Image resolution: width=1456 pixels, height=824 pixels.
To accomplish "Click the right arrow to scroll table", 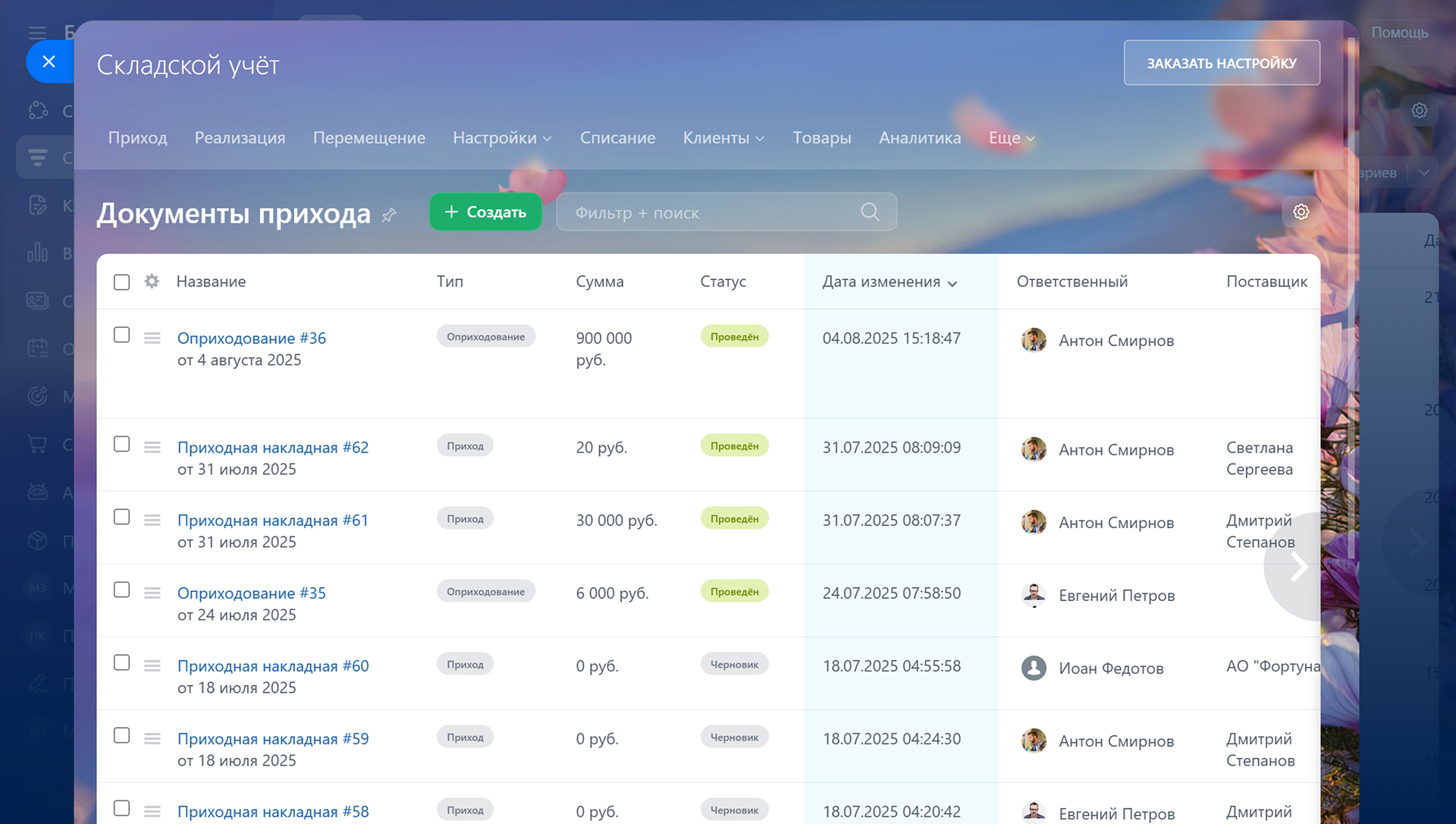I will [x=1298, y=566].
